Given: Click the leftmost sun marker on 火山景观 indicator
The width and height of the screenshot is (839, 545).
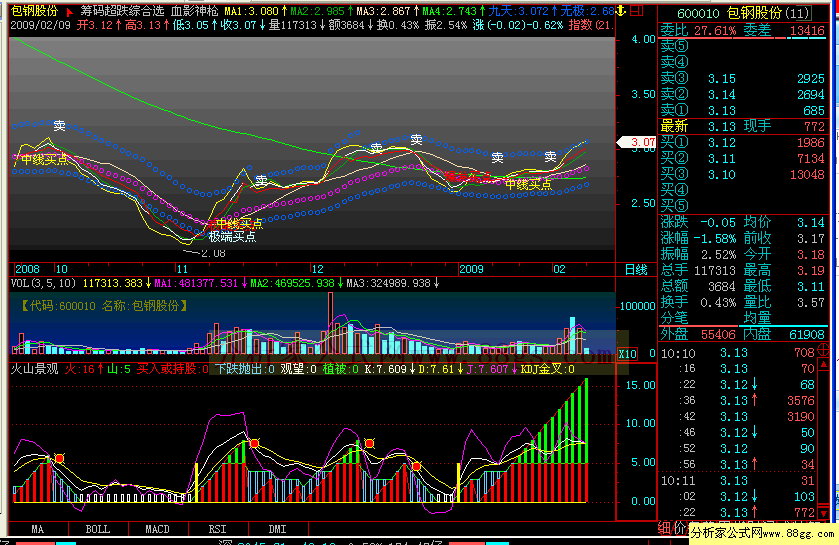Looking at the screenshot, I should 59,458.
